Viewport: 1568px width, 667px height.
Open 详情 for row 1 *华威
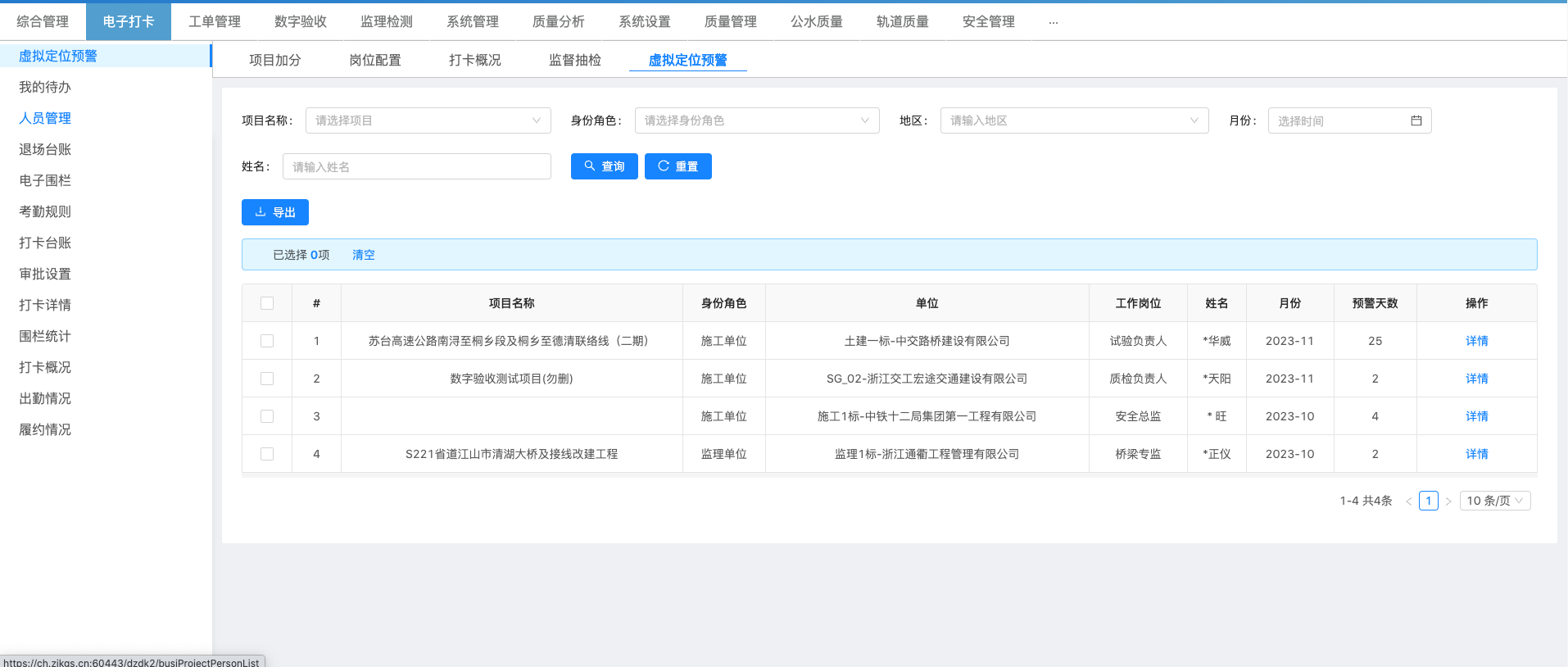(1477, 341)
